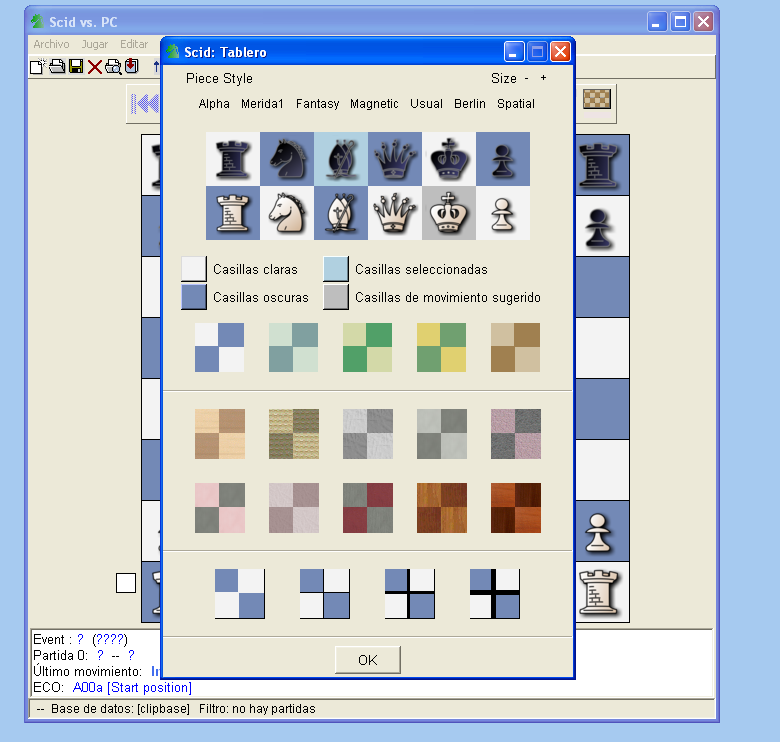Choose the medium border square style
780x742 pixels.
click(410, 594)
